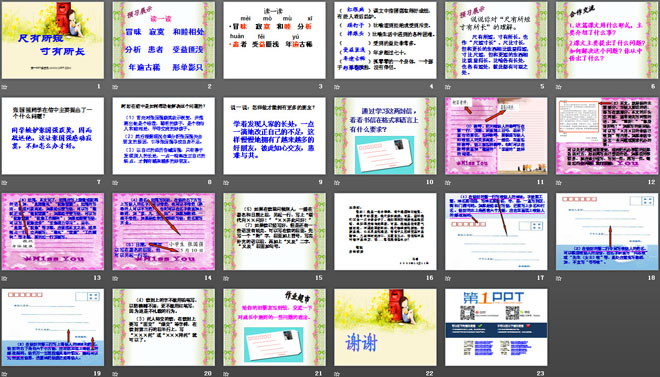660x377 pixels.
Task: Click the animation star under slide 10
Action: (337, 182)
